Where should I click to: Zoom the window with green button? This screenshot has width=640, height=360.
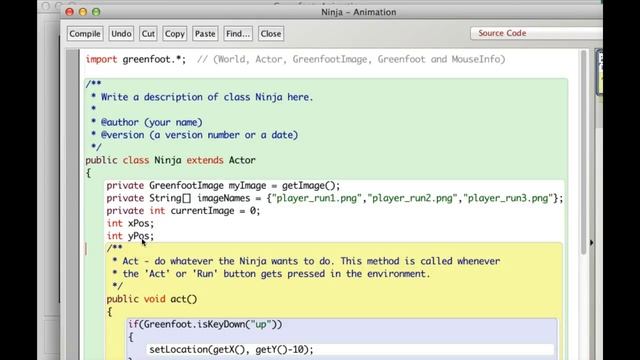coord(96,12)
